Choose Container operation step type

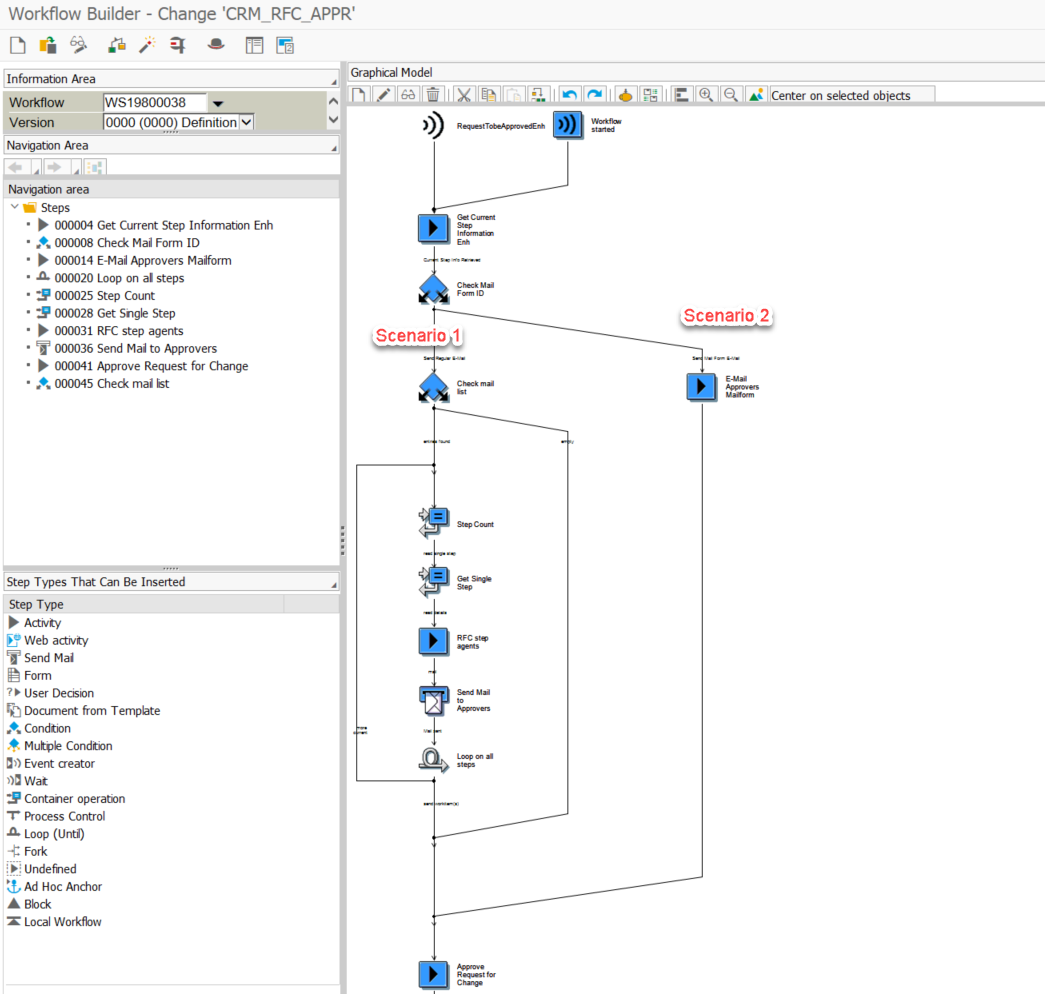pyautogui.click(x=74, y=799)
